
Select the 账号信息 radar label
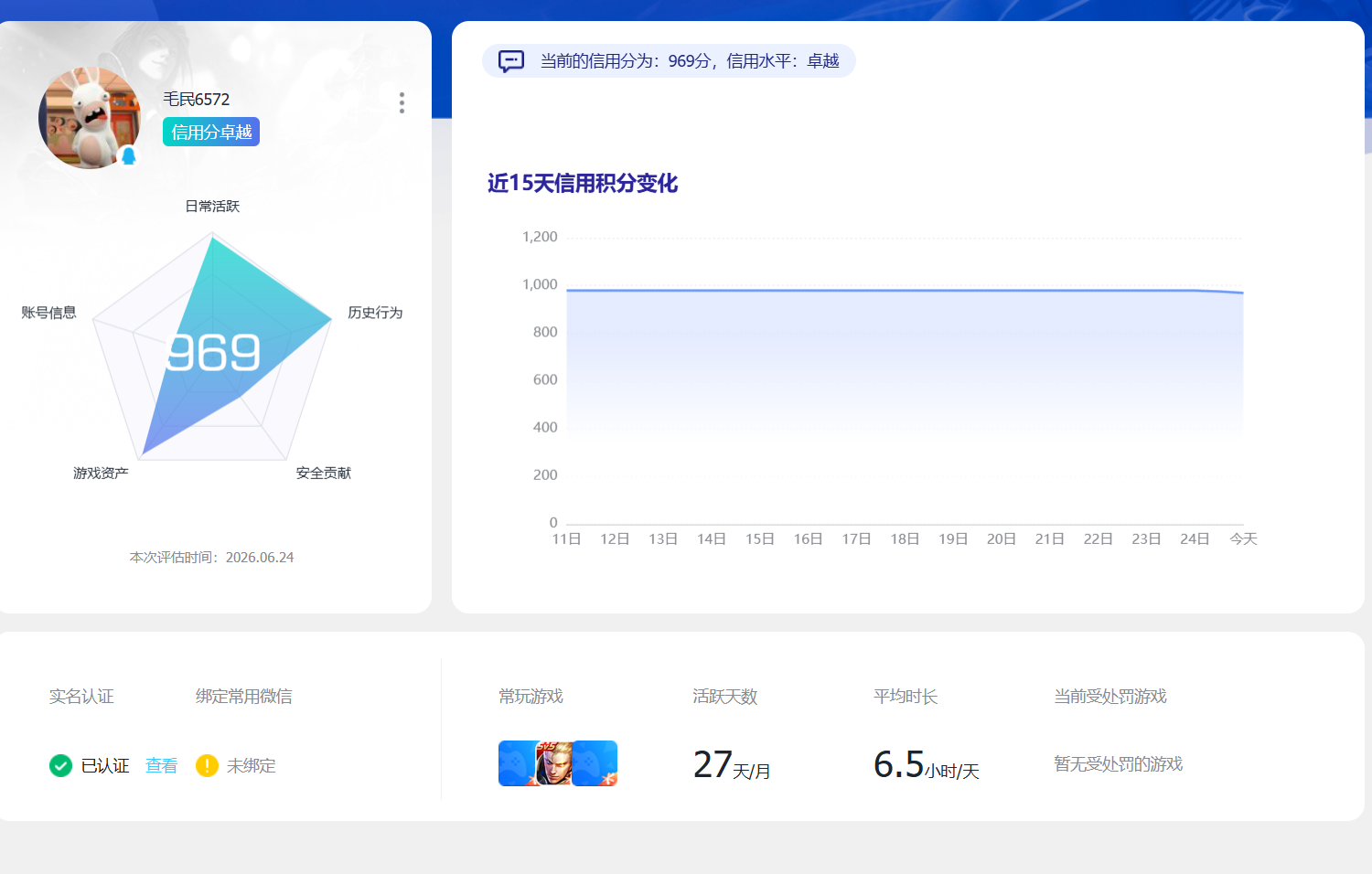point(49,312)
